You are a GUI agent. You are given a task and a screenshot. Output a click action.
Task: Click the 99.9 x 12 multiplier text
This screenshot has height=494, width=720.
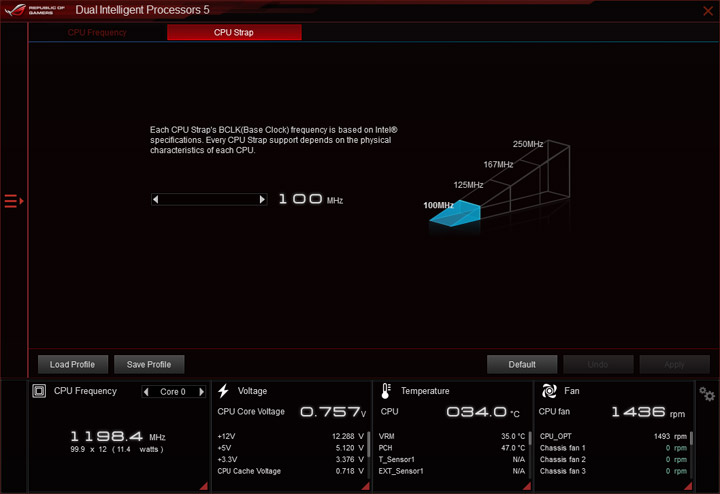117,449
